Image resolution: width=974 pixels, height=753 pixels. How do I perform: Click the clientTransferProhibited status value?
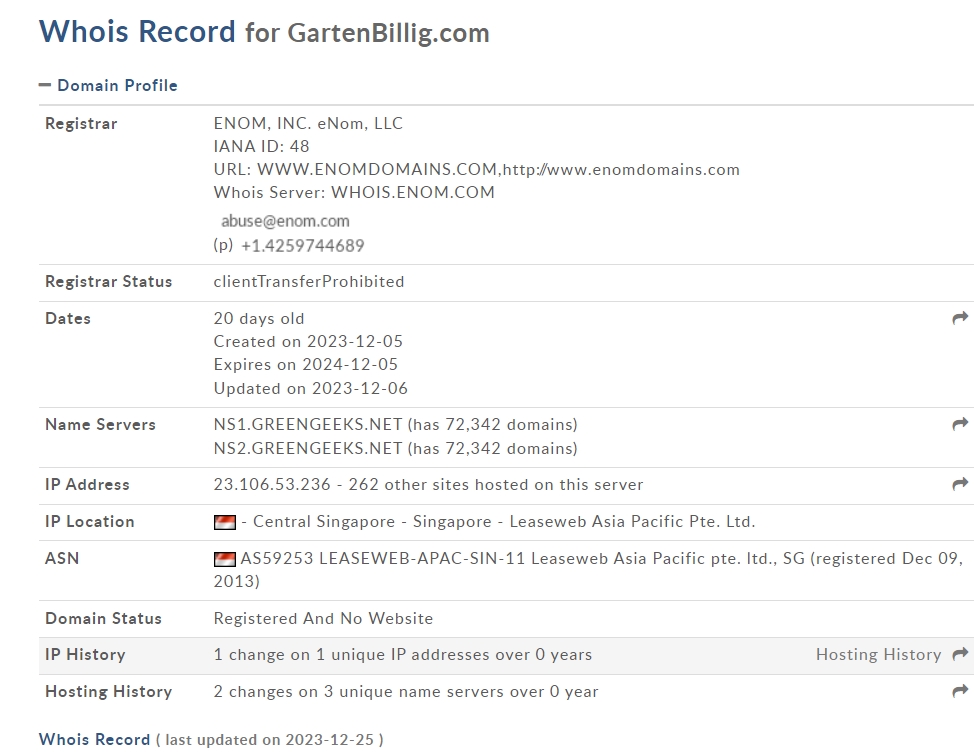(309, 281)
